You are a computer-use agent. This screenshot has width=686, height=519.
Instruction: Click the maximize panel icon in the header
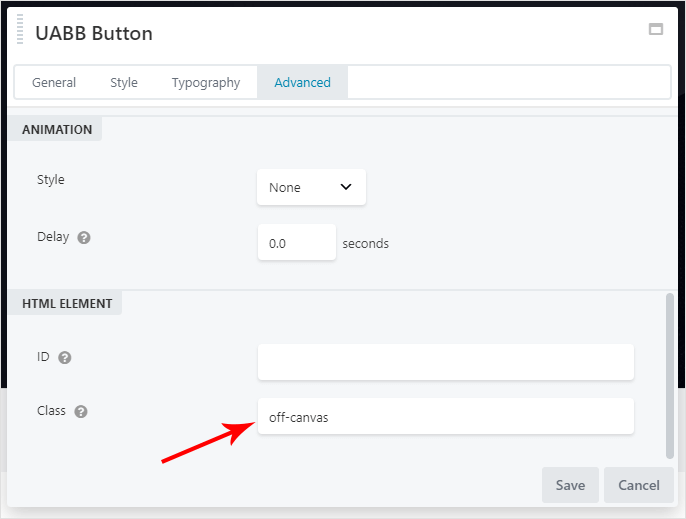coord(655,29)
